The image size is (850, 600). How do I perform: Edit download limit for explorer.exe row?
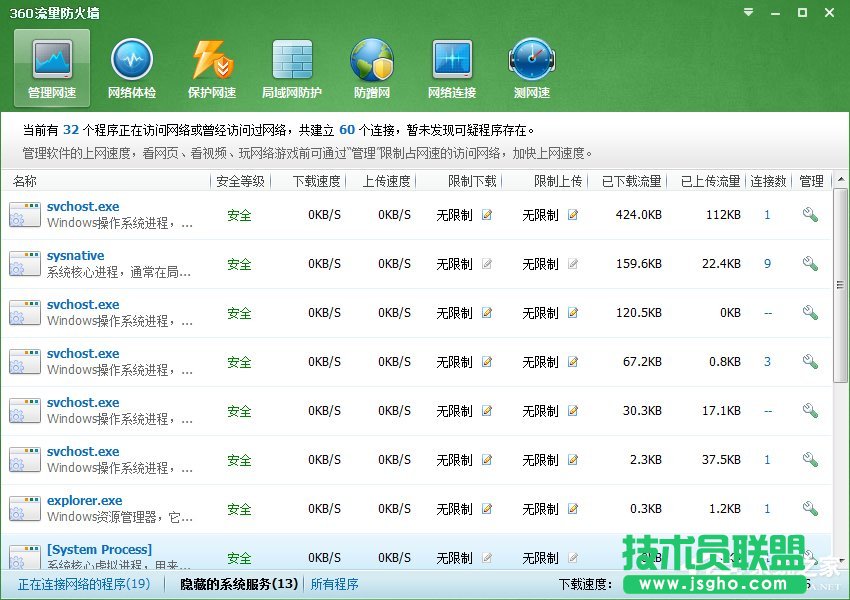point(487,509)
